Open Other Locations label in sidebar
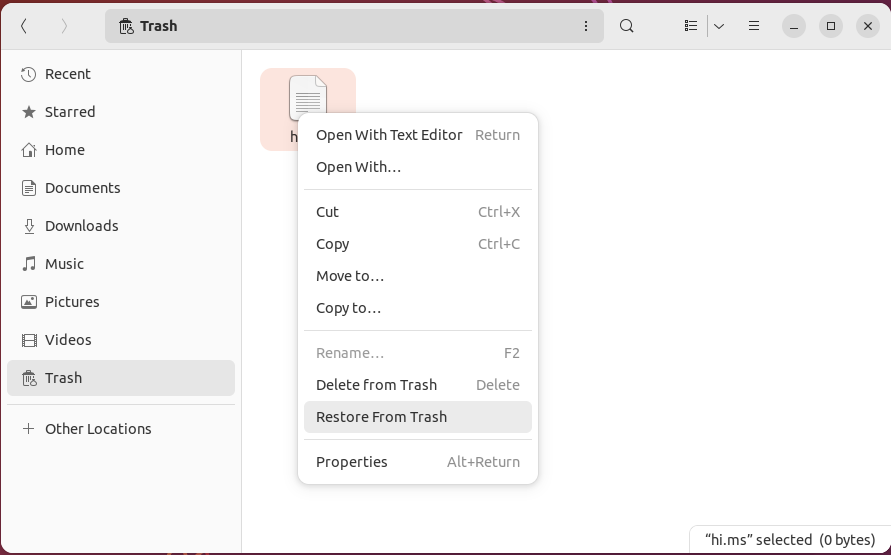This screenshot has width=891, height=555. [98, 429]
